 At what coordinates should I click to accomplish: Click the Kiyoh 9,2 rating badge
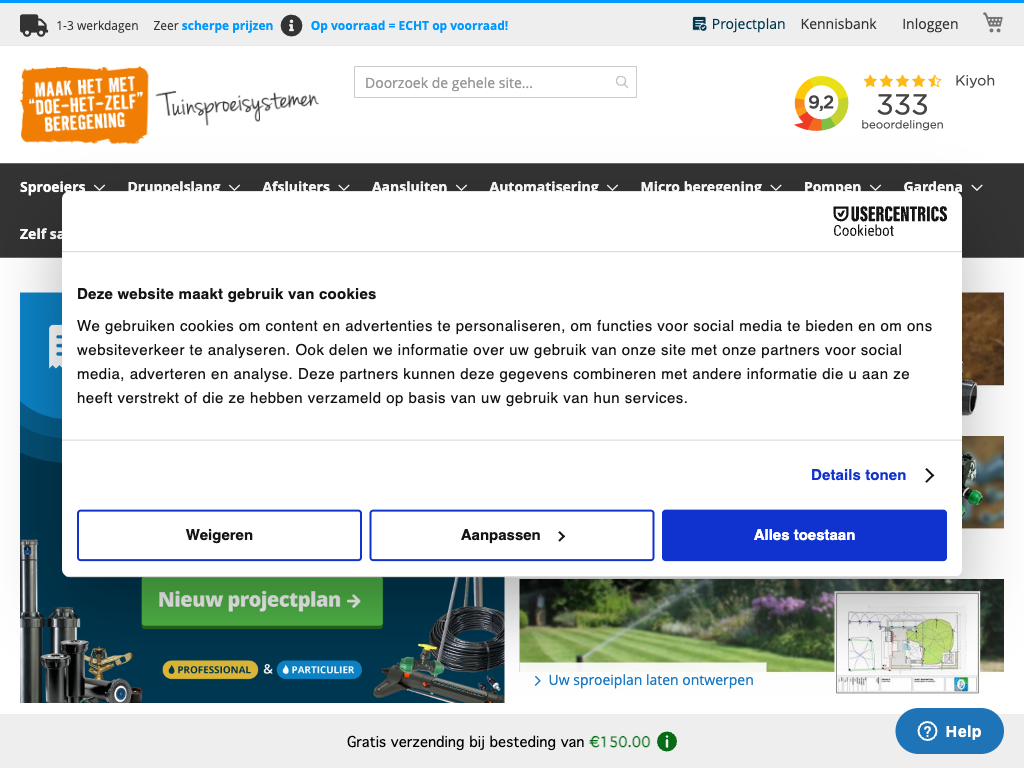821,103
